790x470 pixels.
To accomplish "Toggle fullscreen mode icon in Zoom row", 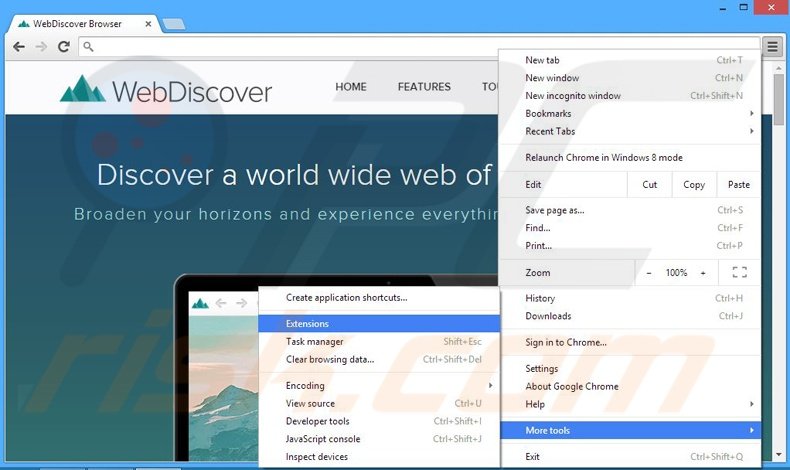I will (739, 273).
